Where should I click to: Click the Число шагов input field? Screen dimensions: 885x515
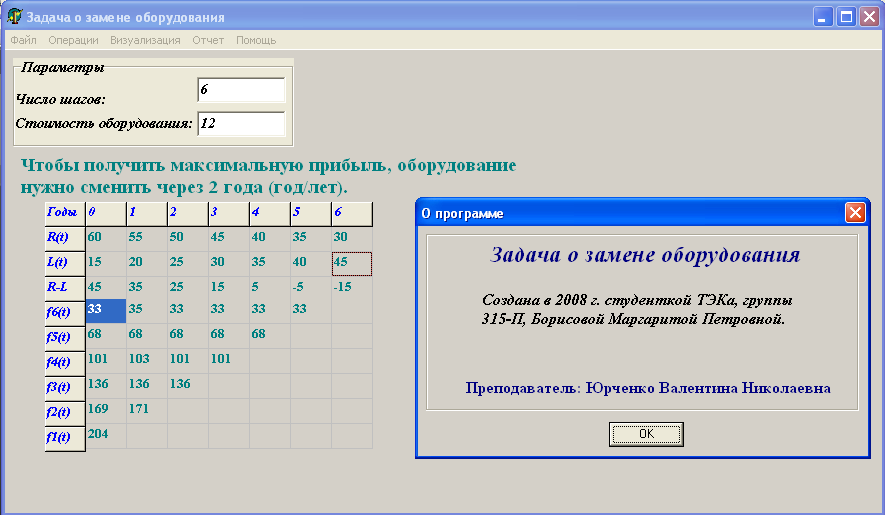point(242,90)
